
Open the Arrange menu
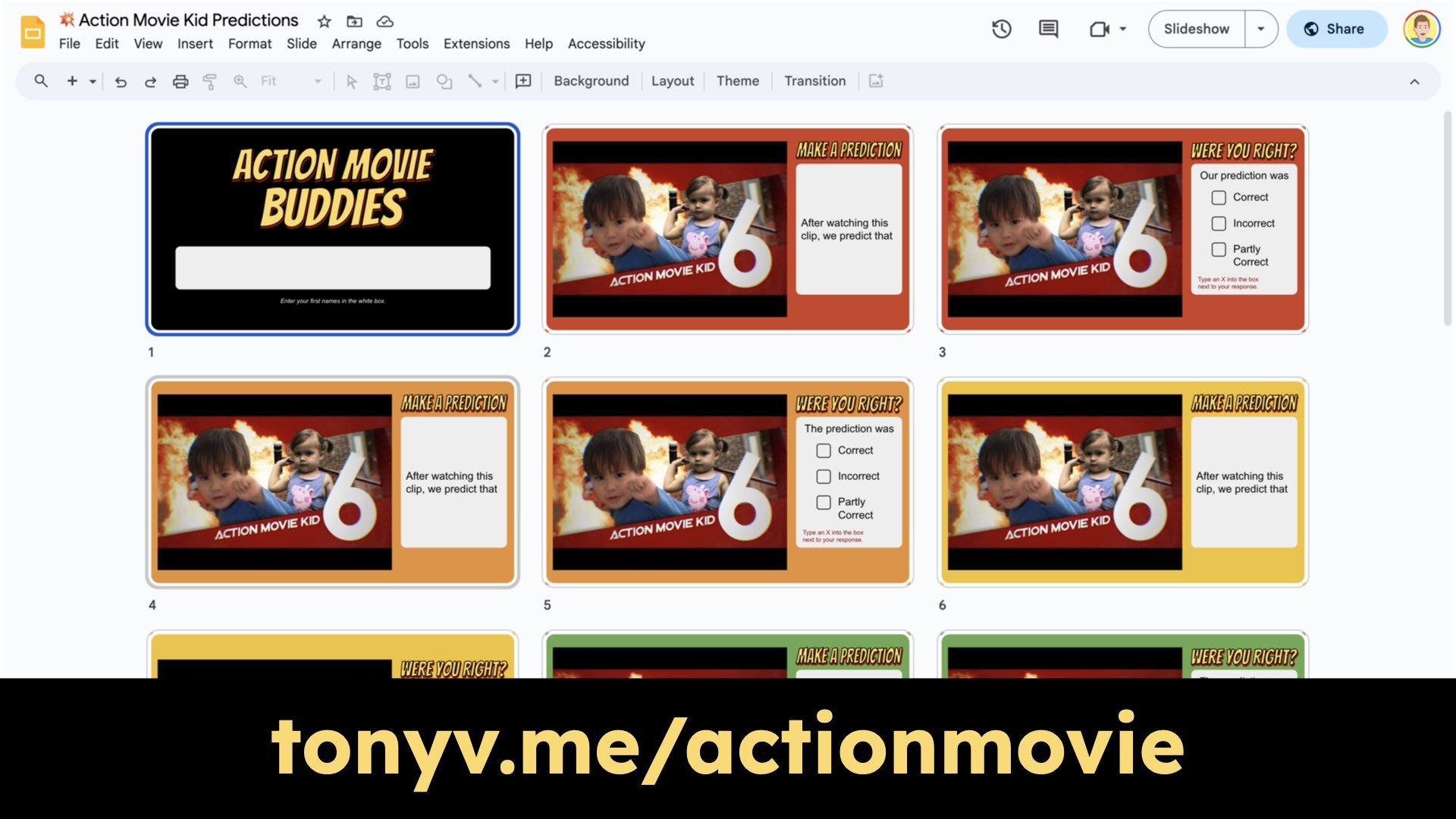click(x=356, y=44)
